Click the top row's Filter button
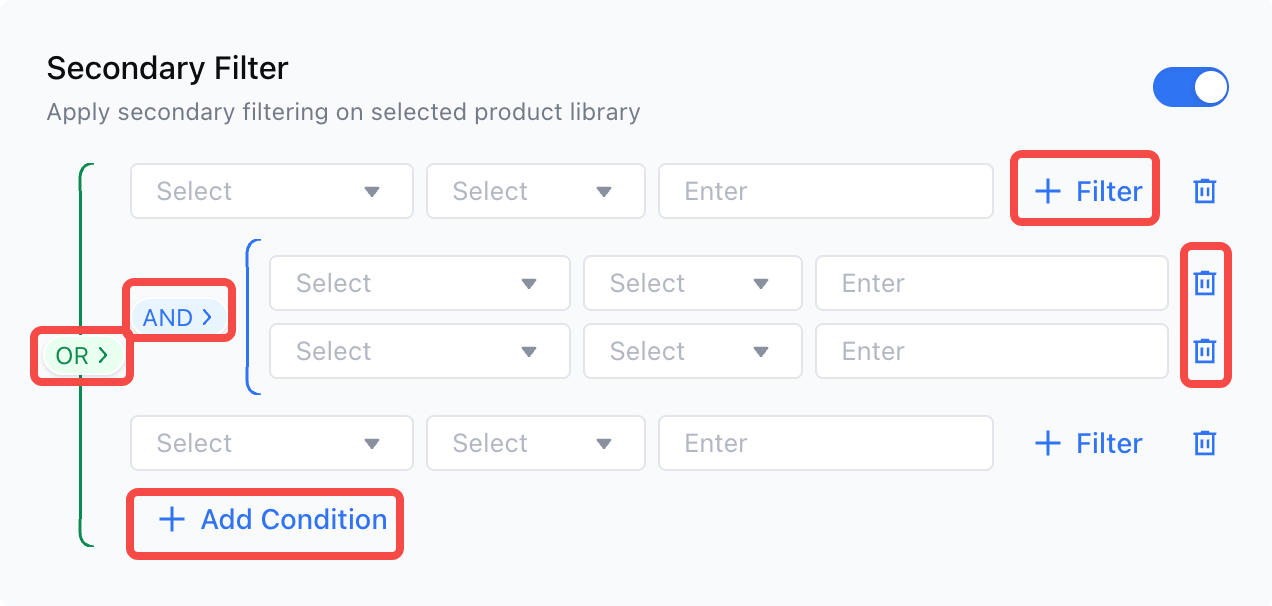The image size is (1272, 606). coord(1088,191)
